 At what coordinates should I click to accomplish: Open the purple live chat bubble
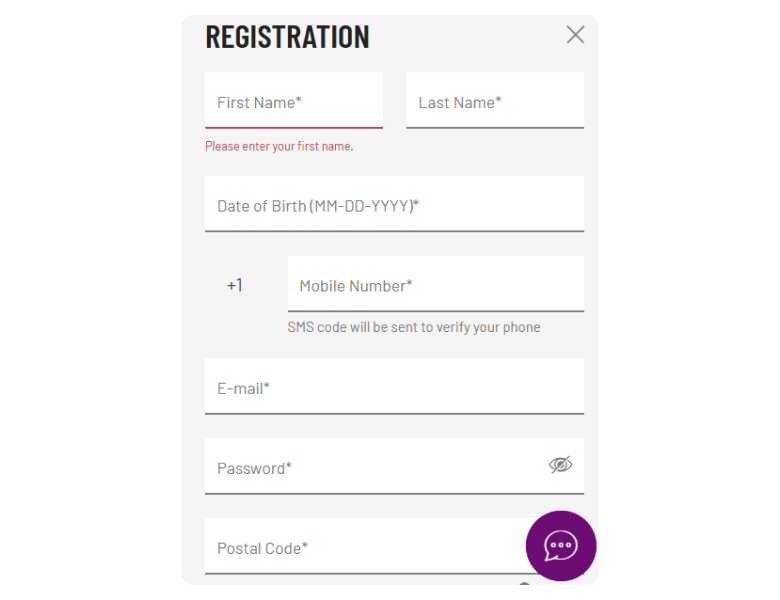(561, 546)
